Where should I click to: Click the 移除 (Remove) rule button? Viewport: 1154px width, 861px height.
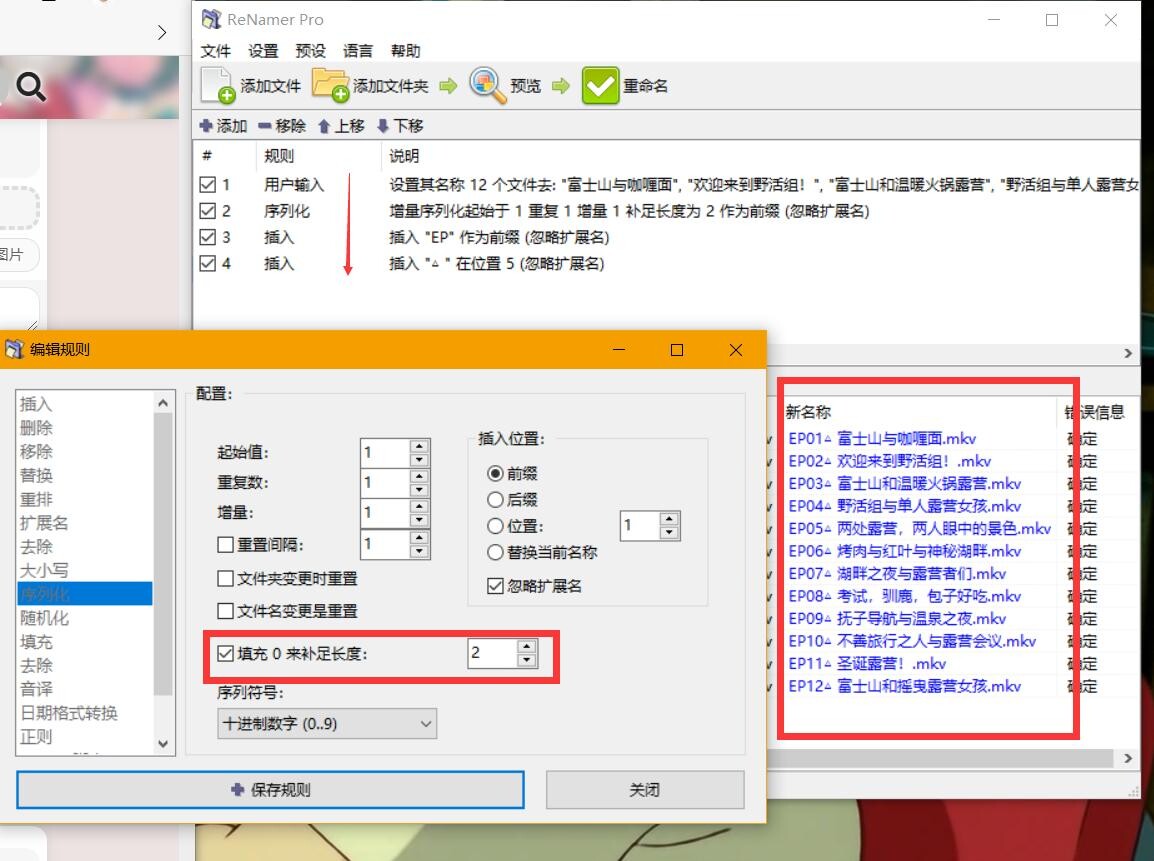pos(264,126)
